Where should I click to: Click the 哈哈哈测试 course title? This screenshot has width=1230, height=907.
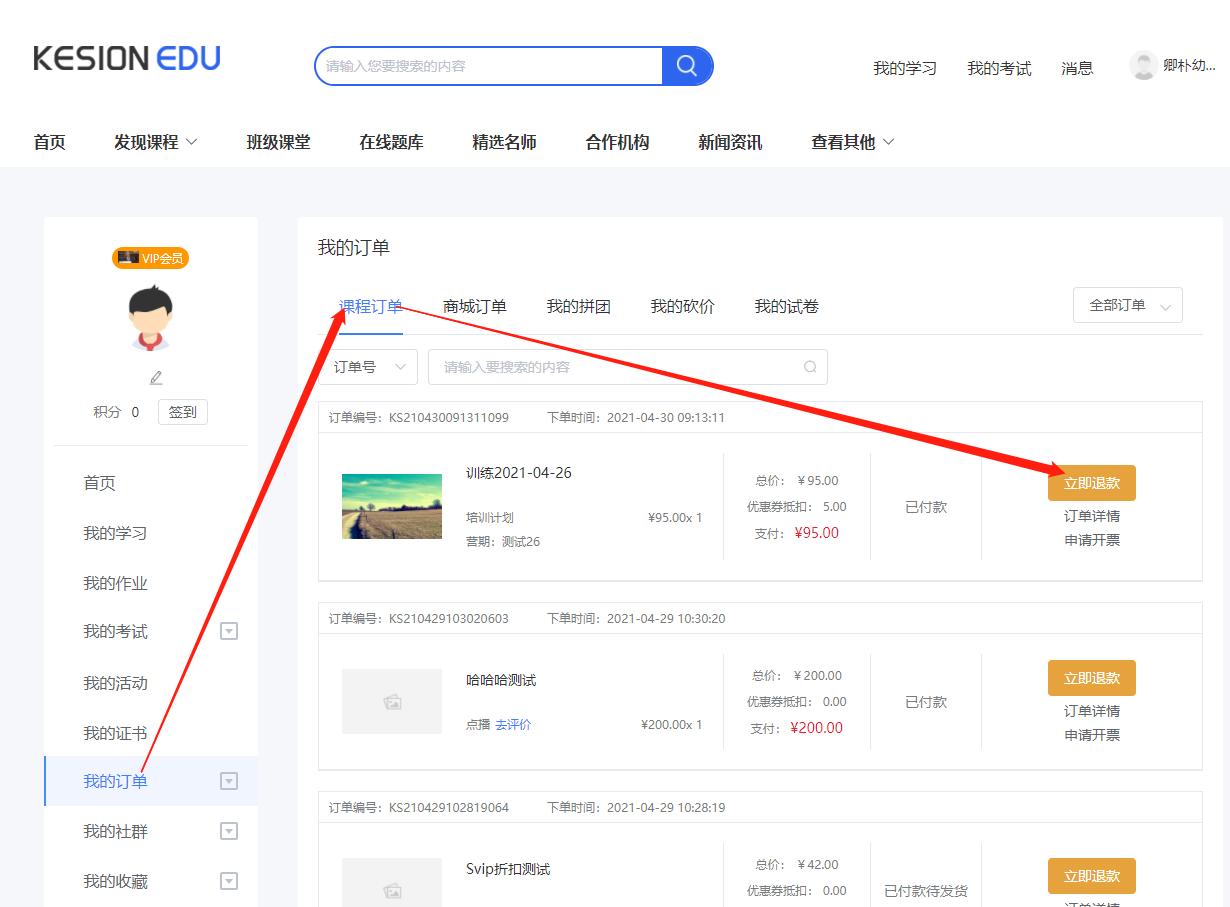pos(501,680)
